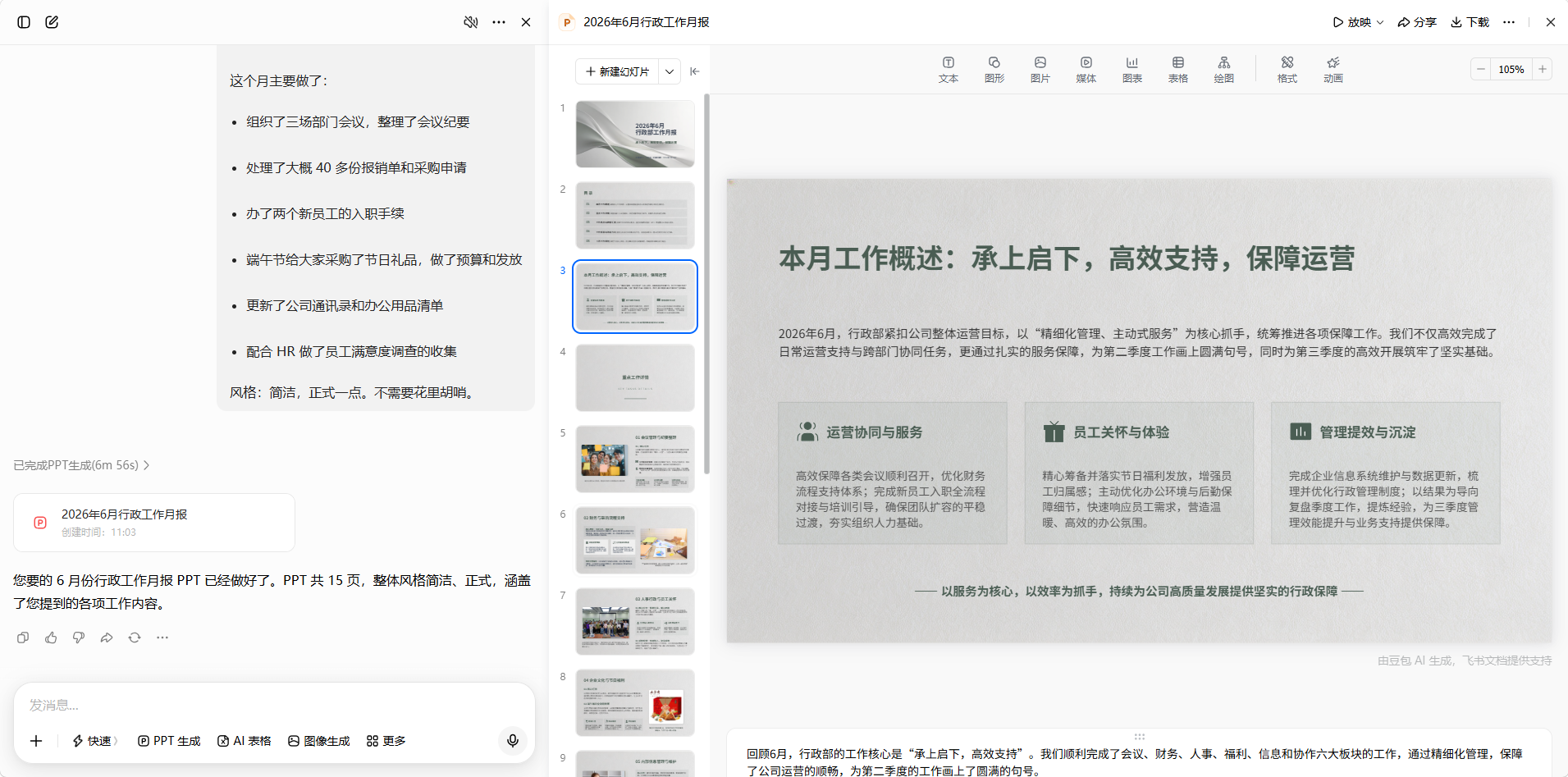The height and width of the screenshot is (777, 1568).
Task: Close the presentation editor
Action: (1551, 22)
